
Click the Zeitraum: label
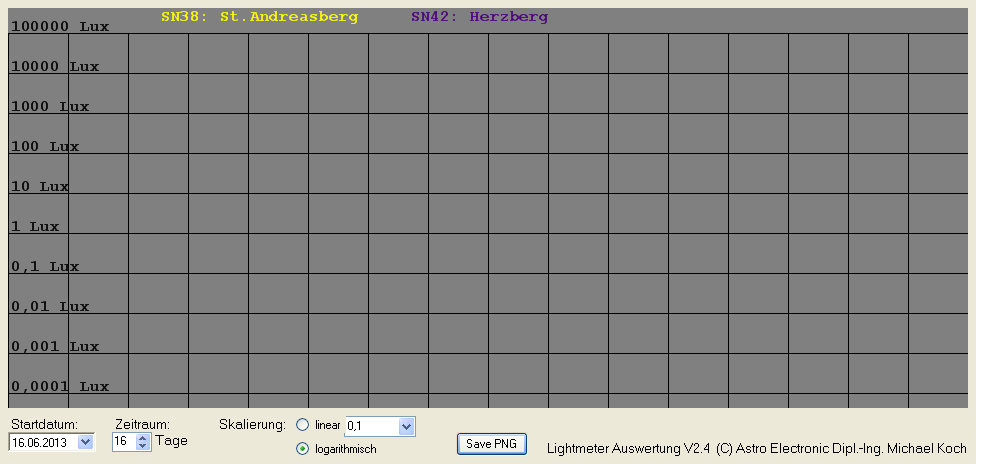tap(143, 425)
